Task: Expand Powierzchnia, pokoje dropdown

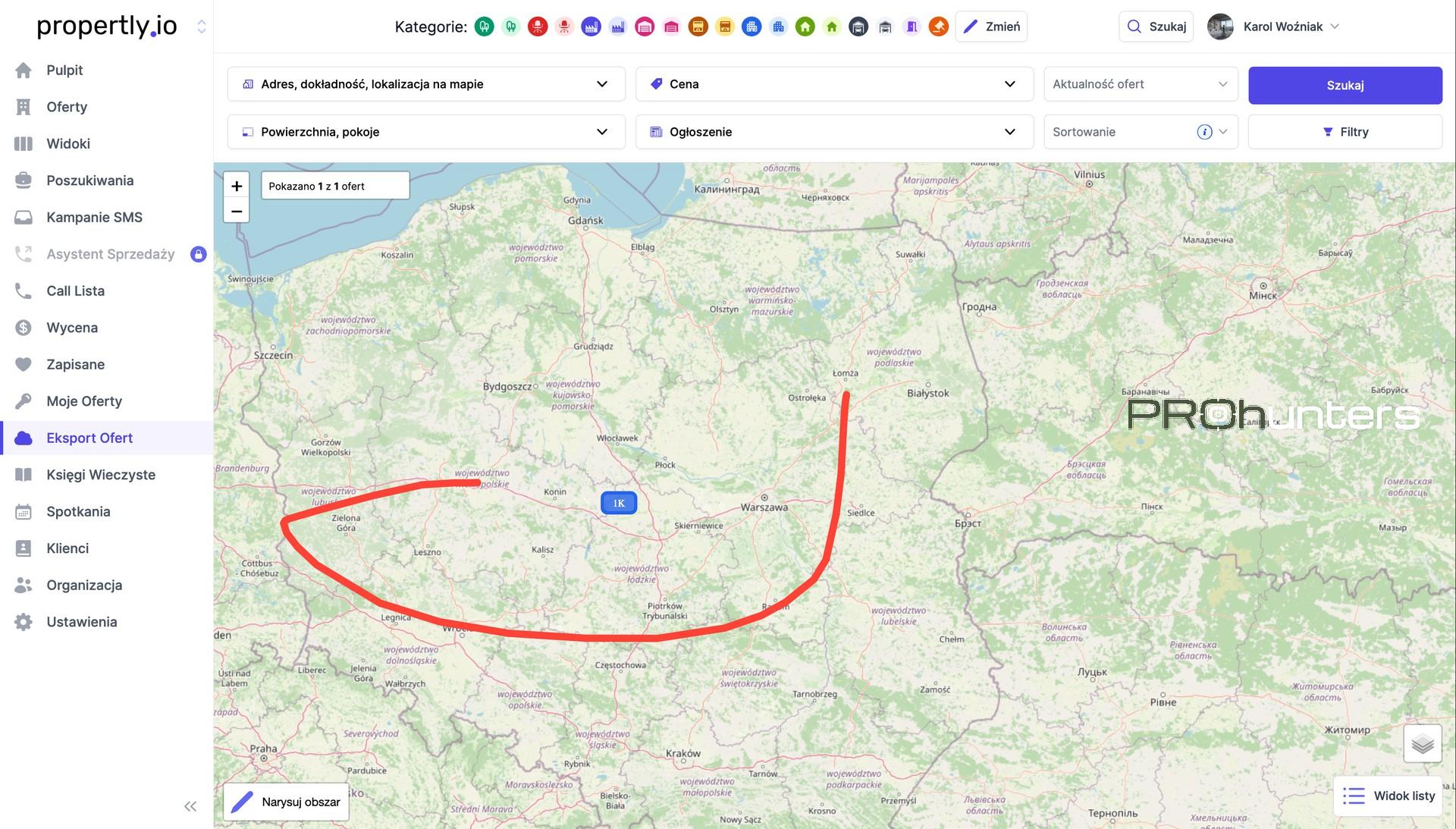Action: click(426, 132)
